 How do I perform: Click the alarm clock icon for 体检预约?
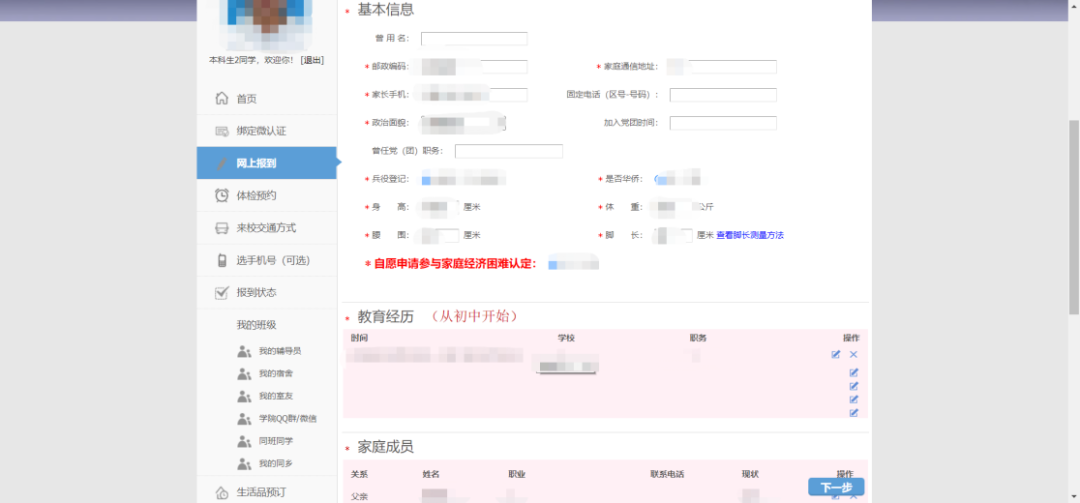pos(222,195)
